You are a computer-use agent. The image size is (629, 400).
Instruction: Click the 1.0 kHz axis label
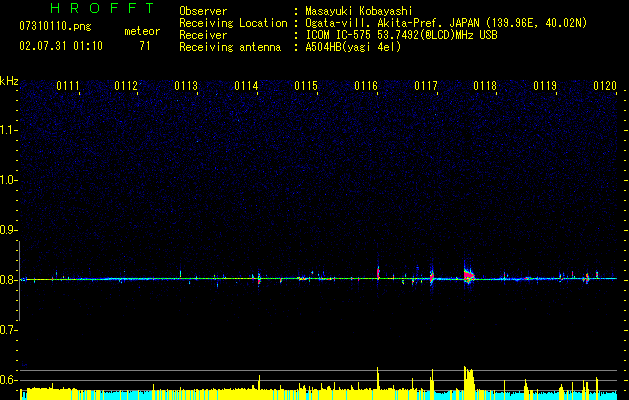coord(8,180)
